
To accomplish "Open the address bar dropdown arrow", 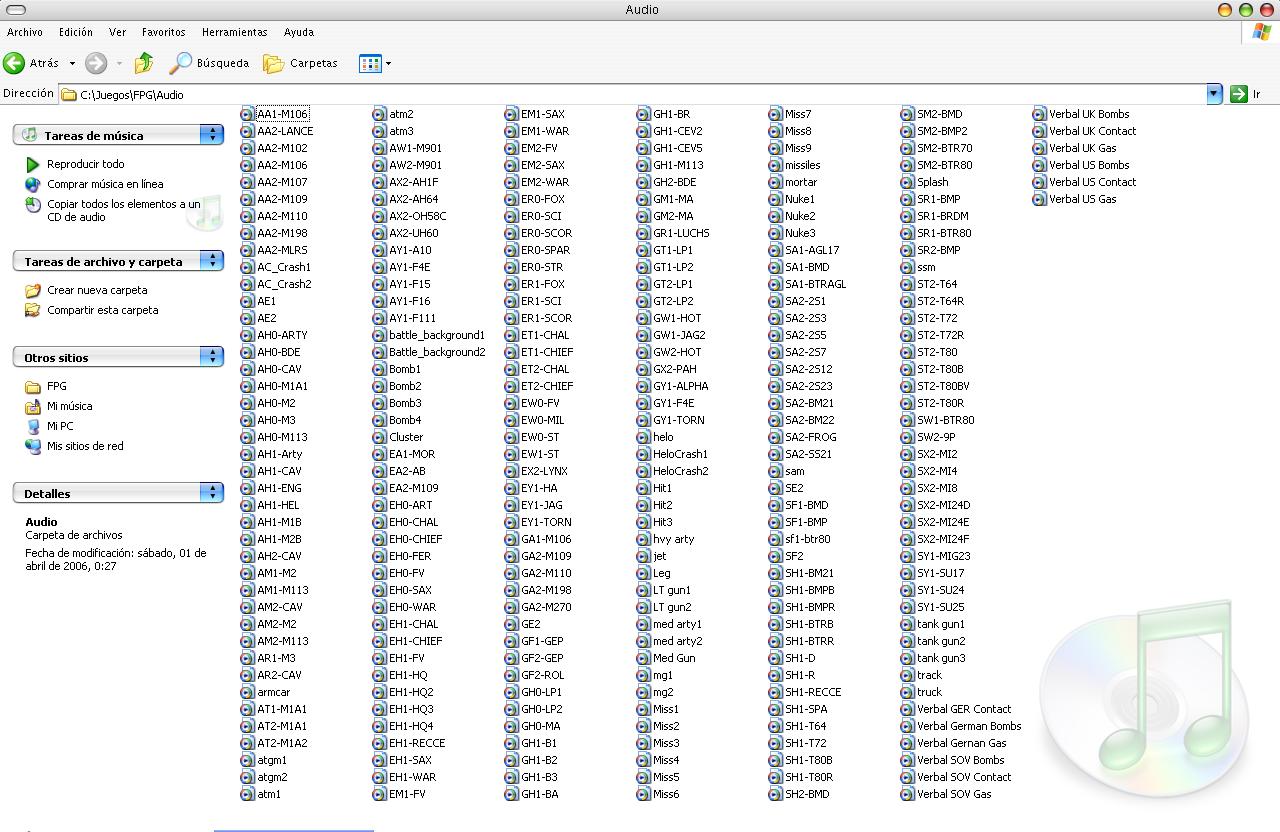I will pos(1214,94).
